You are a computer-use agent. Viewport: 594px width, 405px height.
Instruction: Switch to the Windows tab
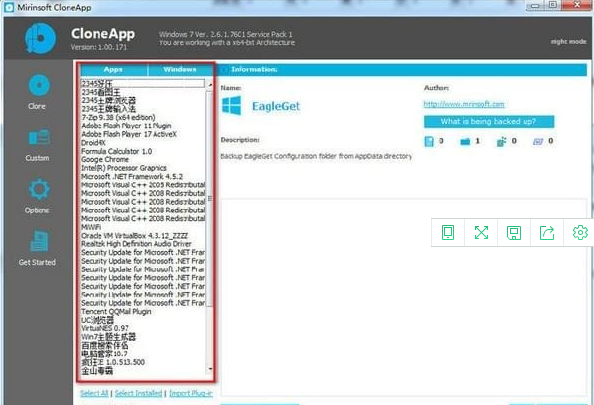[180, 69]
